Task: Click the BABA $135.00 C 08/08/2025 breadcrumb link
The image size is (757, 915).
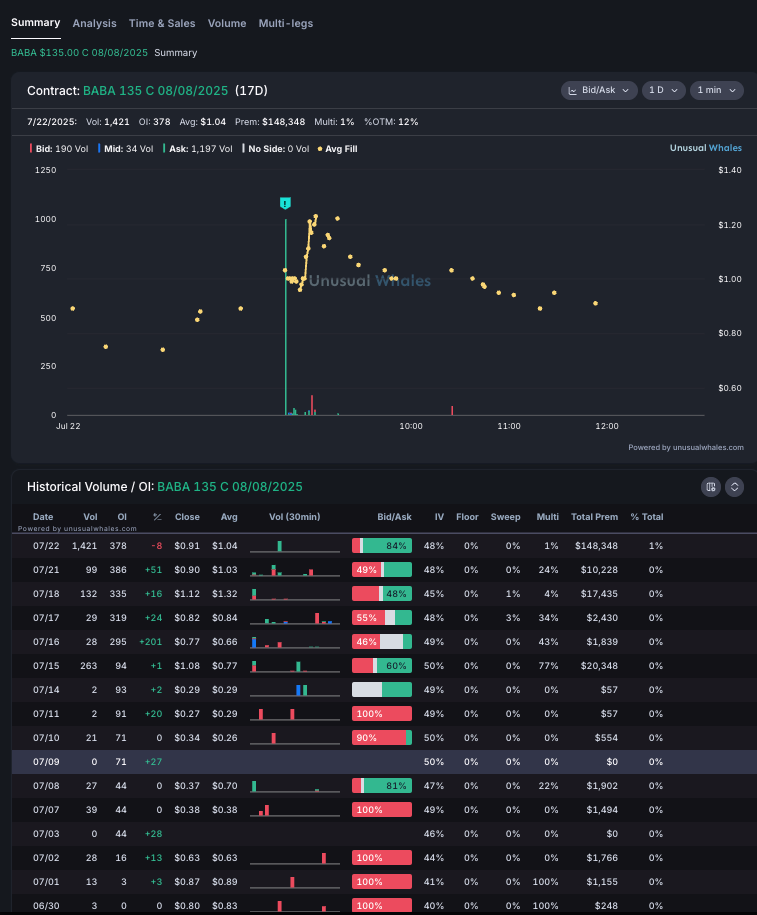Action: point(79,53)
